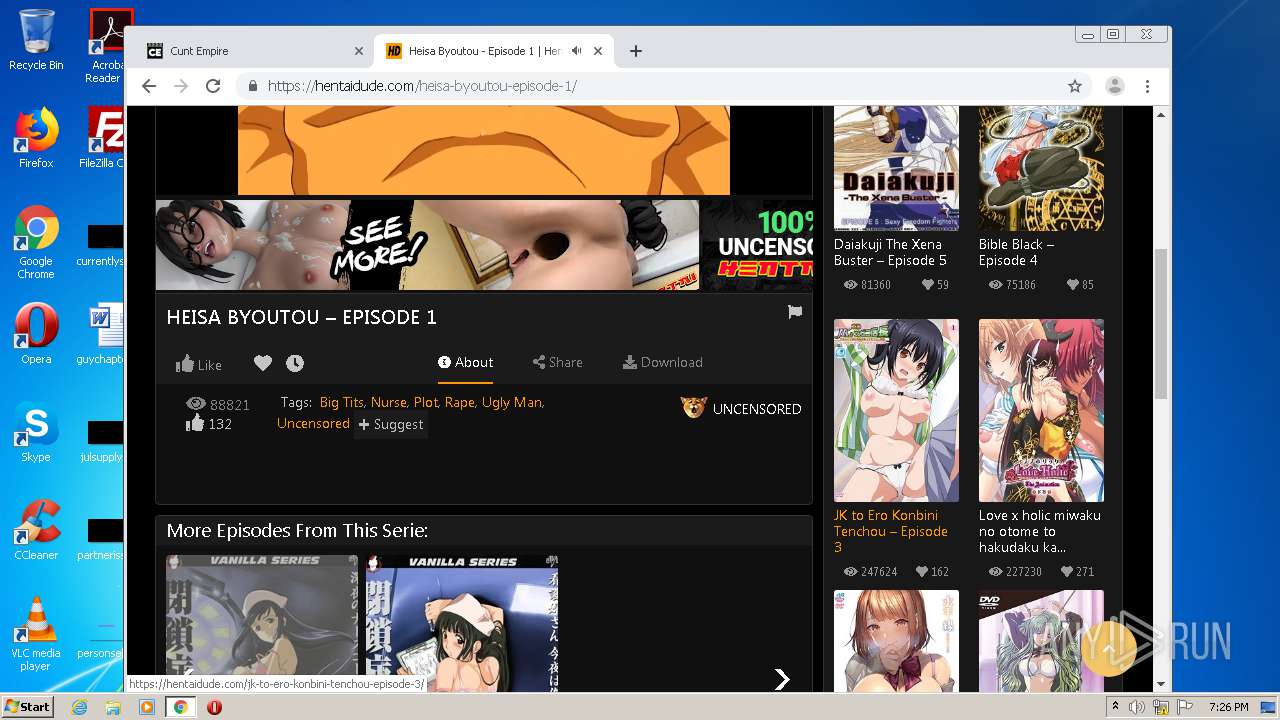Launch Skype from the desktop icon
This screenshot has width=1280, height=720.
tap(36, 432)
